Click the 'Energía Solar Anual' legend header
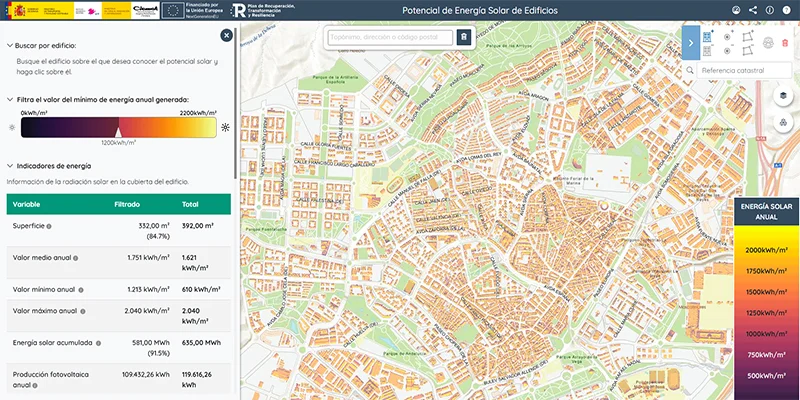The width and height of the screenshot is (800, 400). (766, 212)
